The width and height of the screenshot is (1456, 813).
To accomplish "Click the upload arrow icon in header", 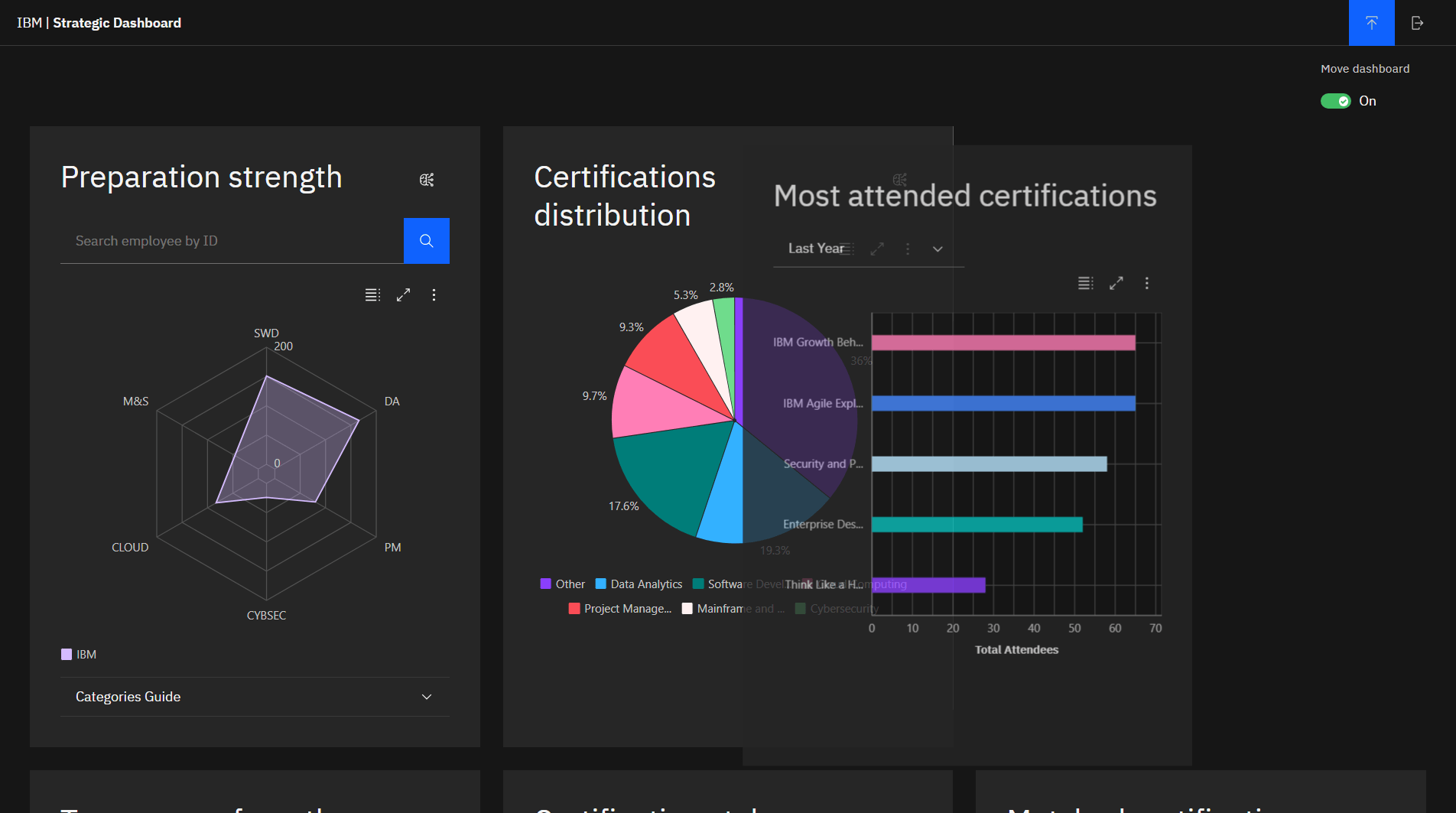I will 1371,23.
